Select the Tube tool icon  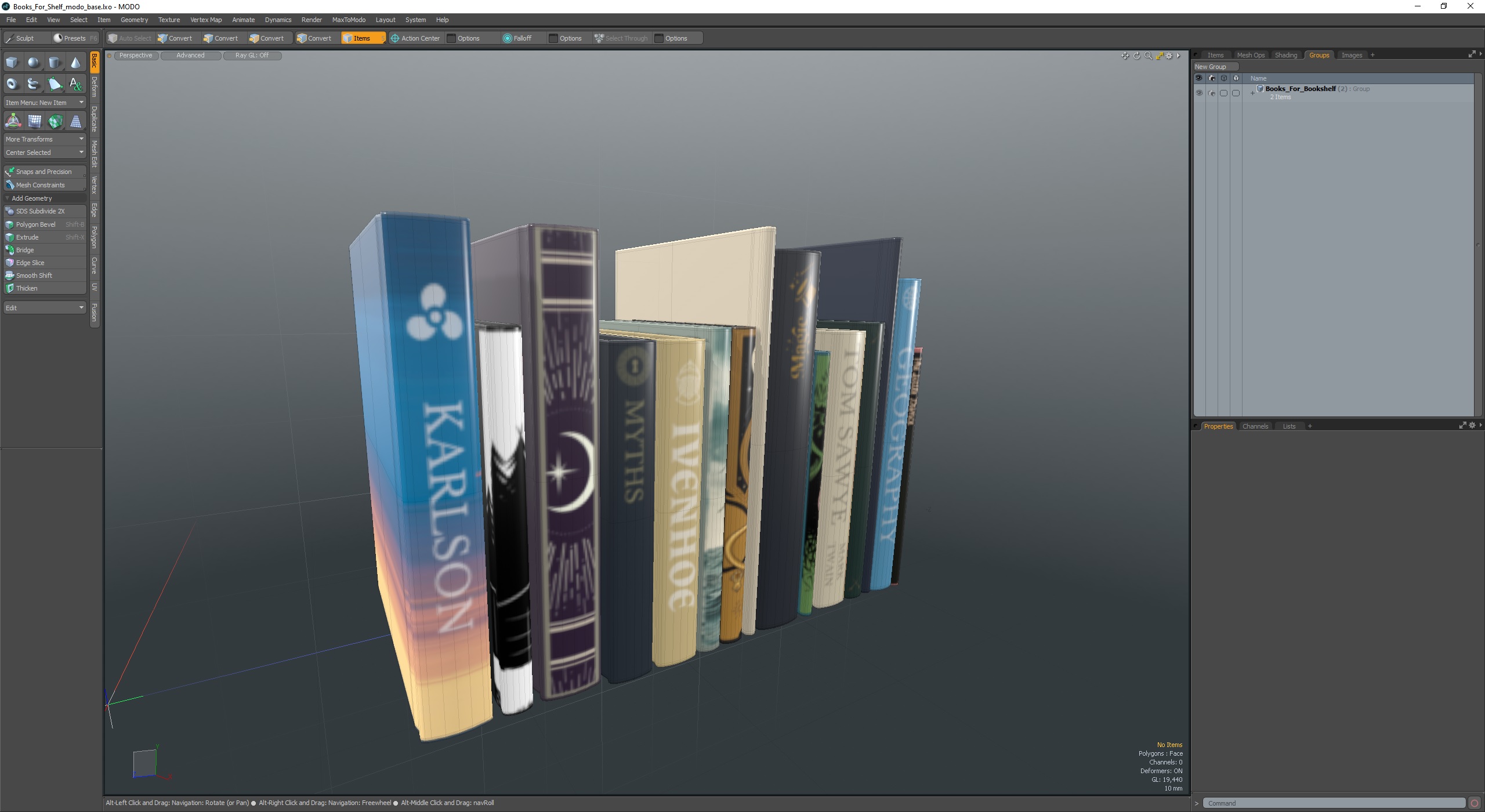[x=34, y=84]
